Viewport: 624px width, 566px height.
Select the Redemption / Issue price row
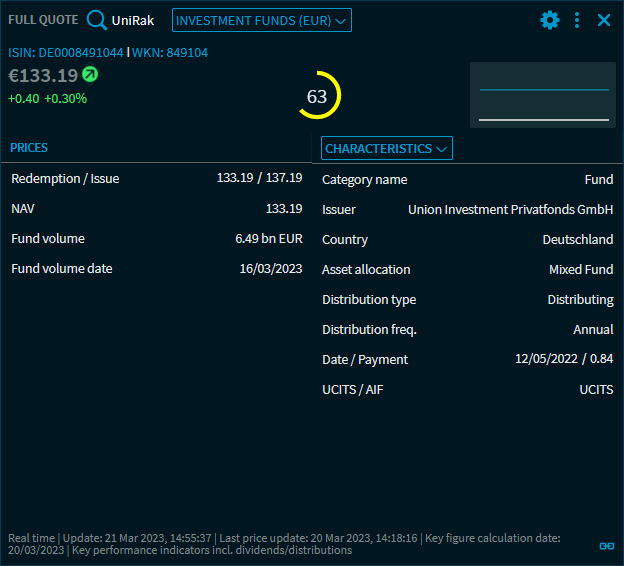pyautogui.click(x=156, y=178)
